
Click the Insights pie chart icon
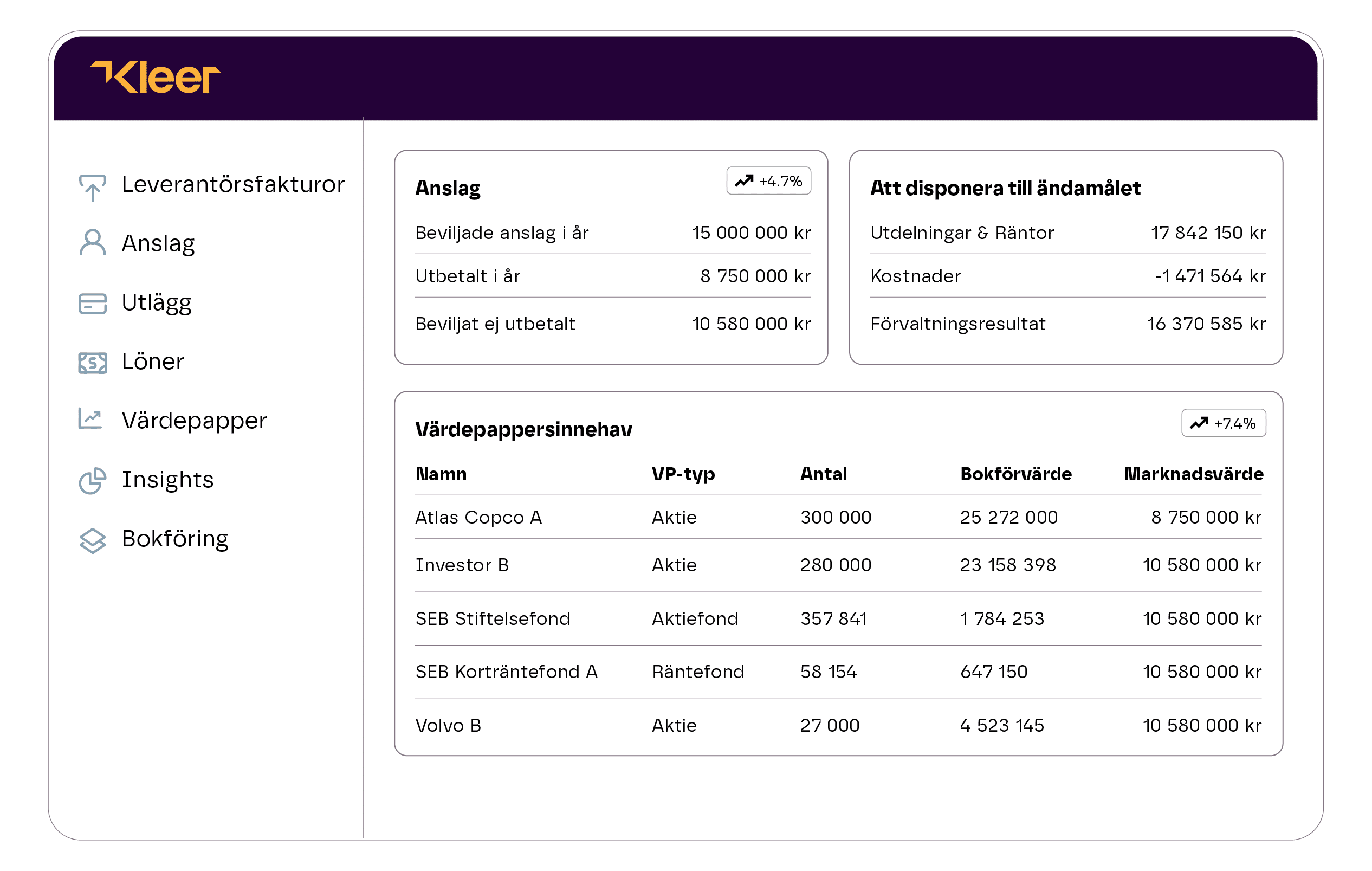(92, 481)
